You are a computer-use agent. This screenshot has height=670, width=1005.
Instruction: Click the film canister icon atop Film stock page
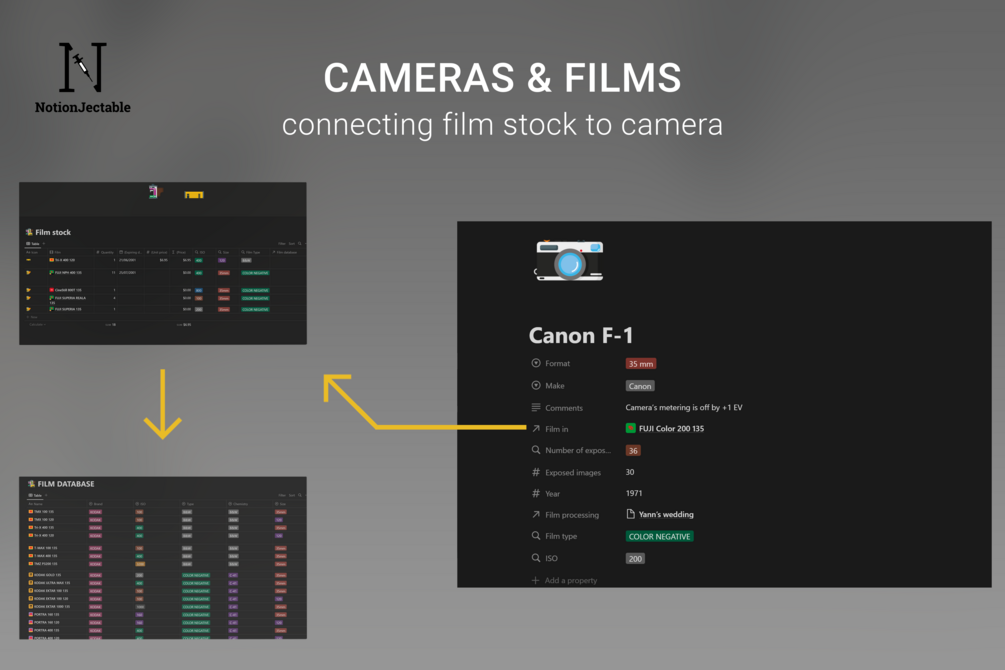point(154,191)
